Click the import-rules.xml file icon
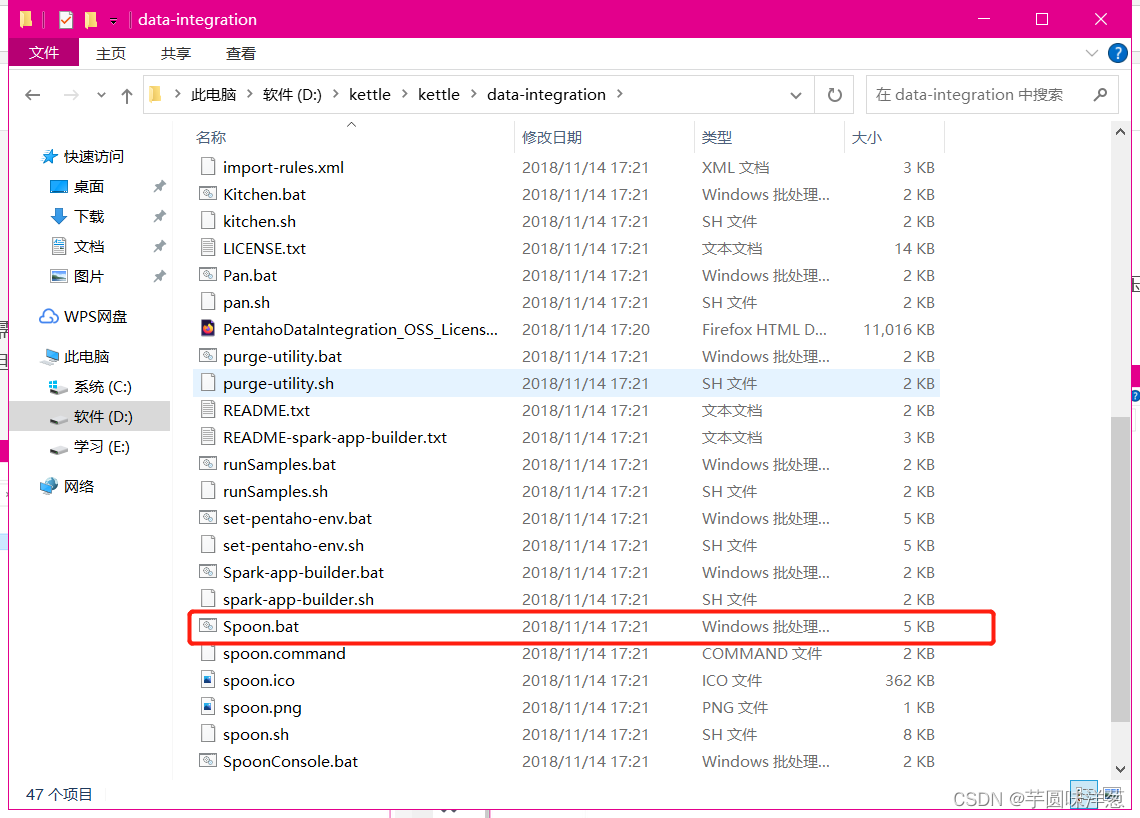 (x=208, y=167)
